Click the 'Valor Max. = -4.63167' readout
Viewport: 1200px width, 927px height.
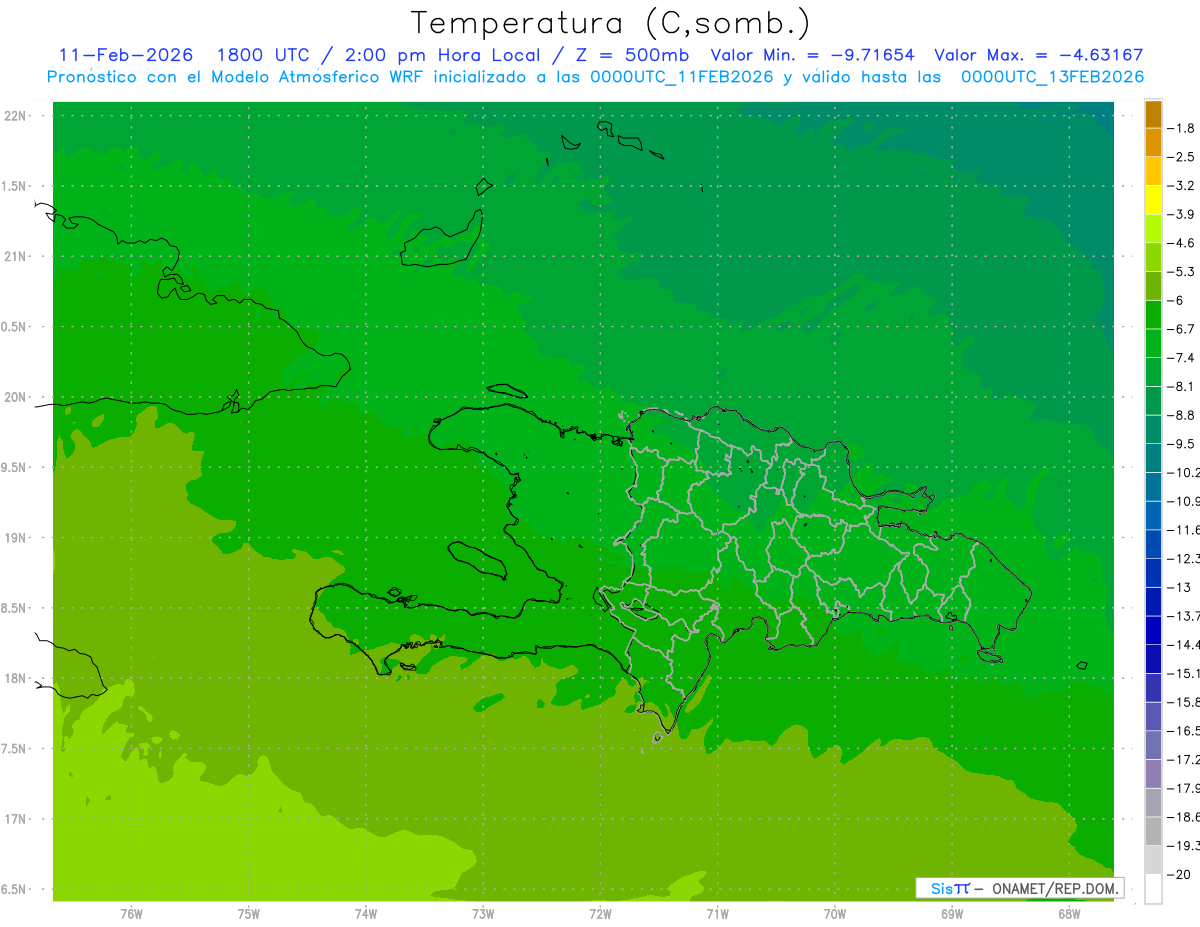(1038, 55)
